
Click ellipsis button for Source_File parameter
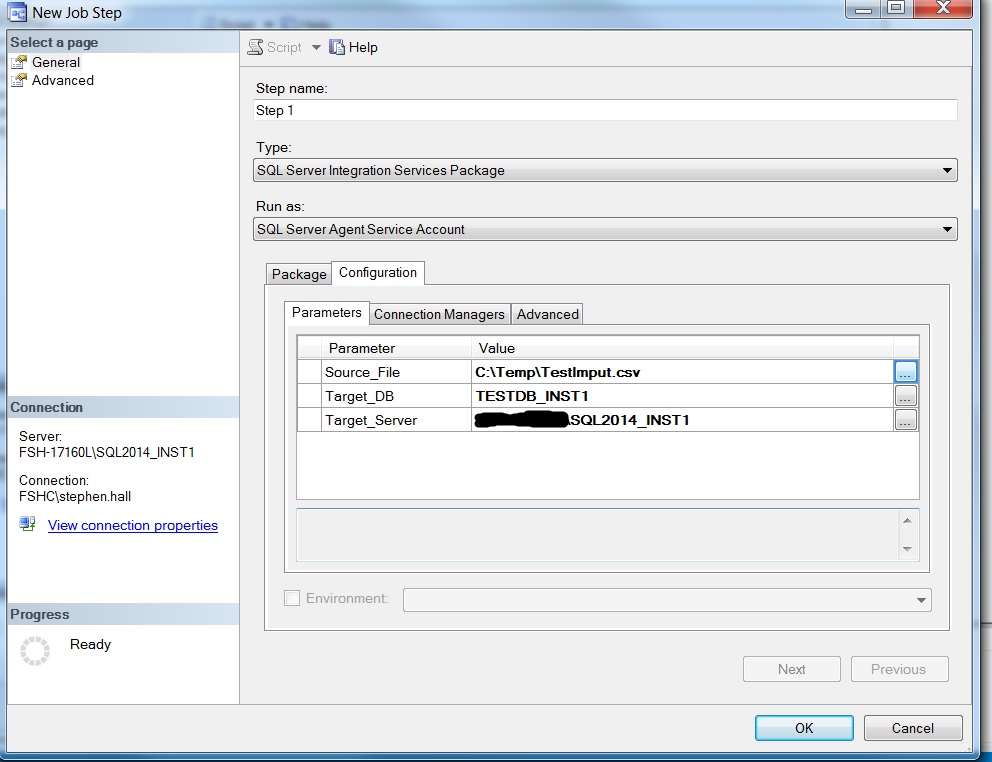[905, 372]
